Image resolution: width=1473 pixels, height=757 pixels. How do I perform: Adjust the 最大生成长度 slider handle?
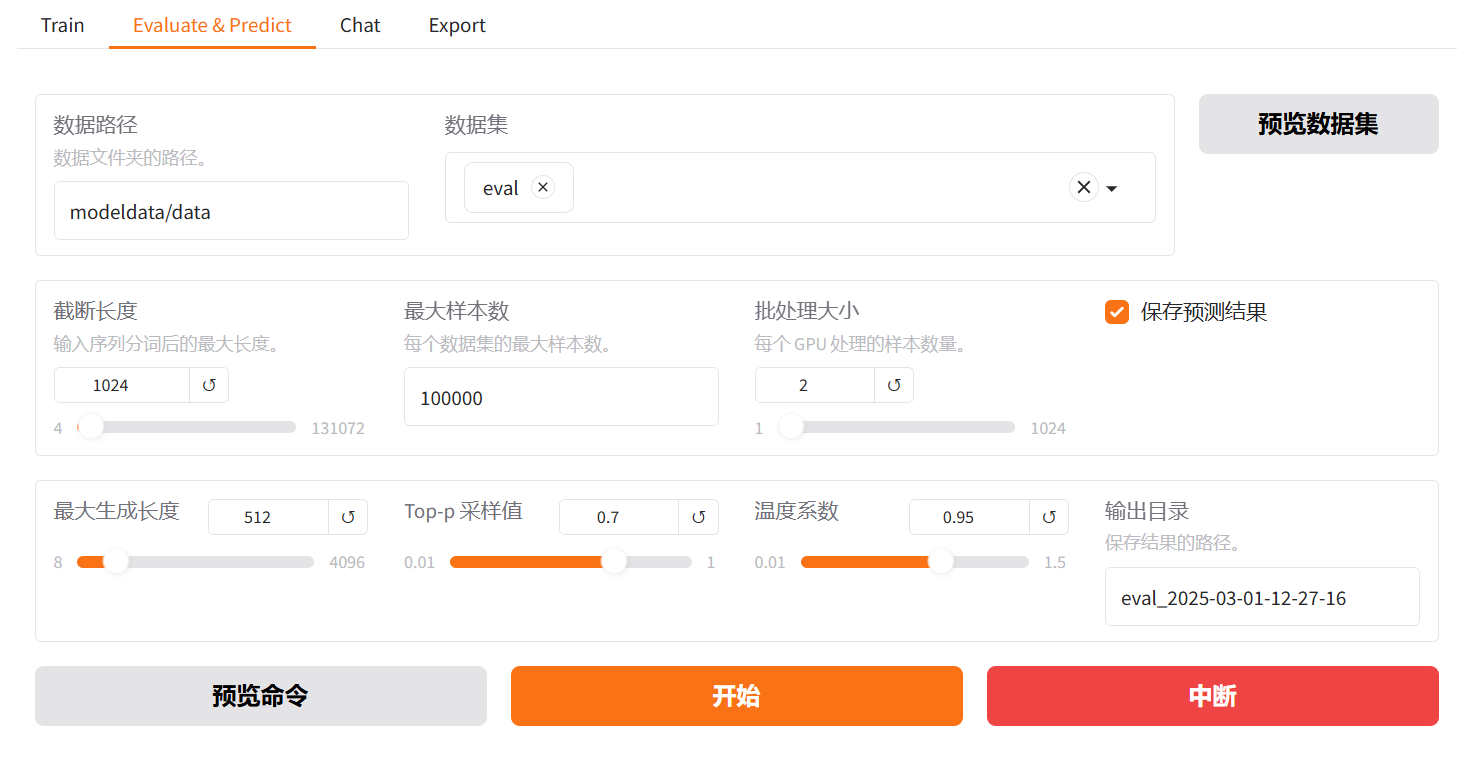(x=116, y=562)
